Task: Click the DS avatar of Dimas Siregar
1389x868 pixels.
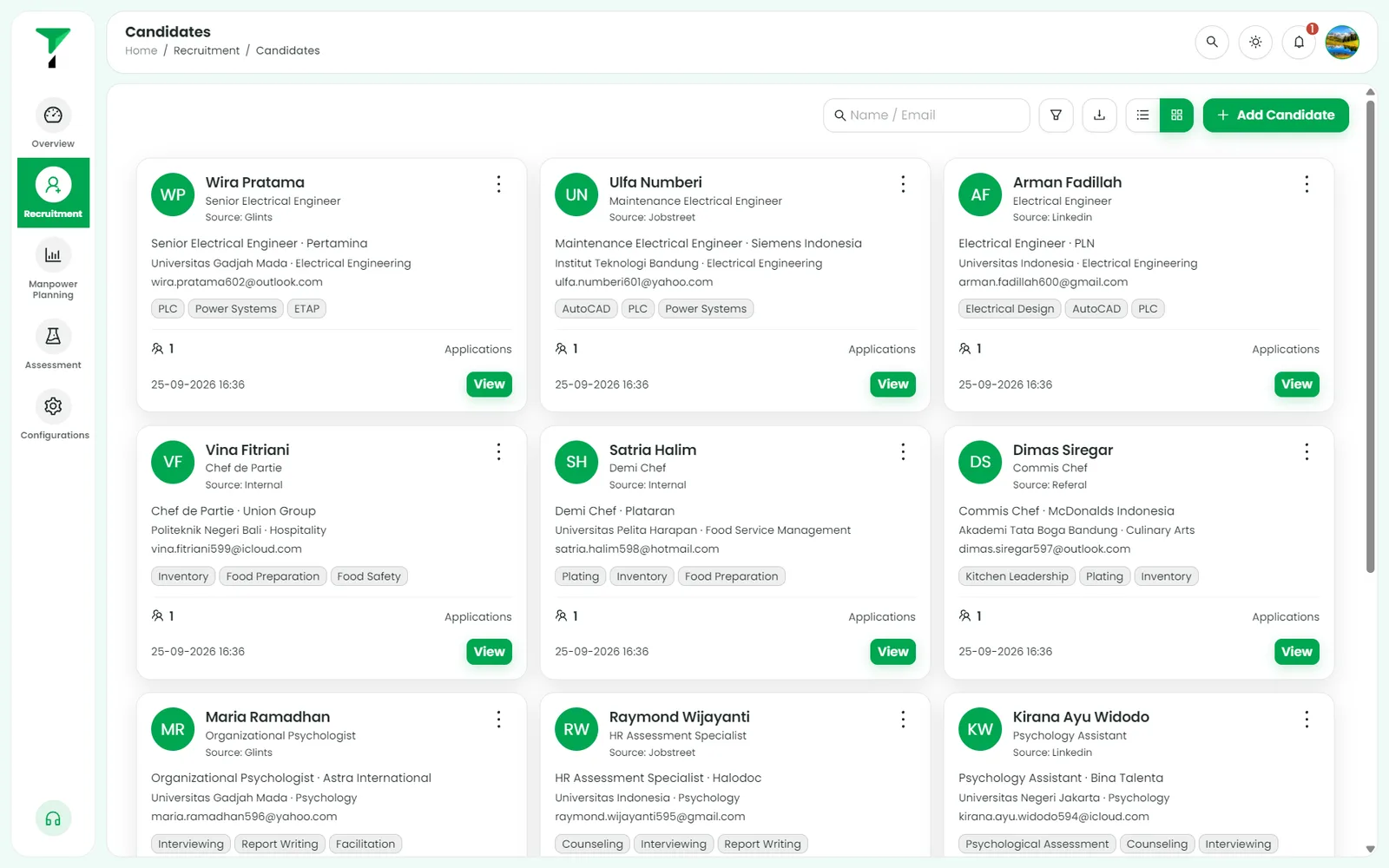Action: click(980, 462)
